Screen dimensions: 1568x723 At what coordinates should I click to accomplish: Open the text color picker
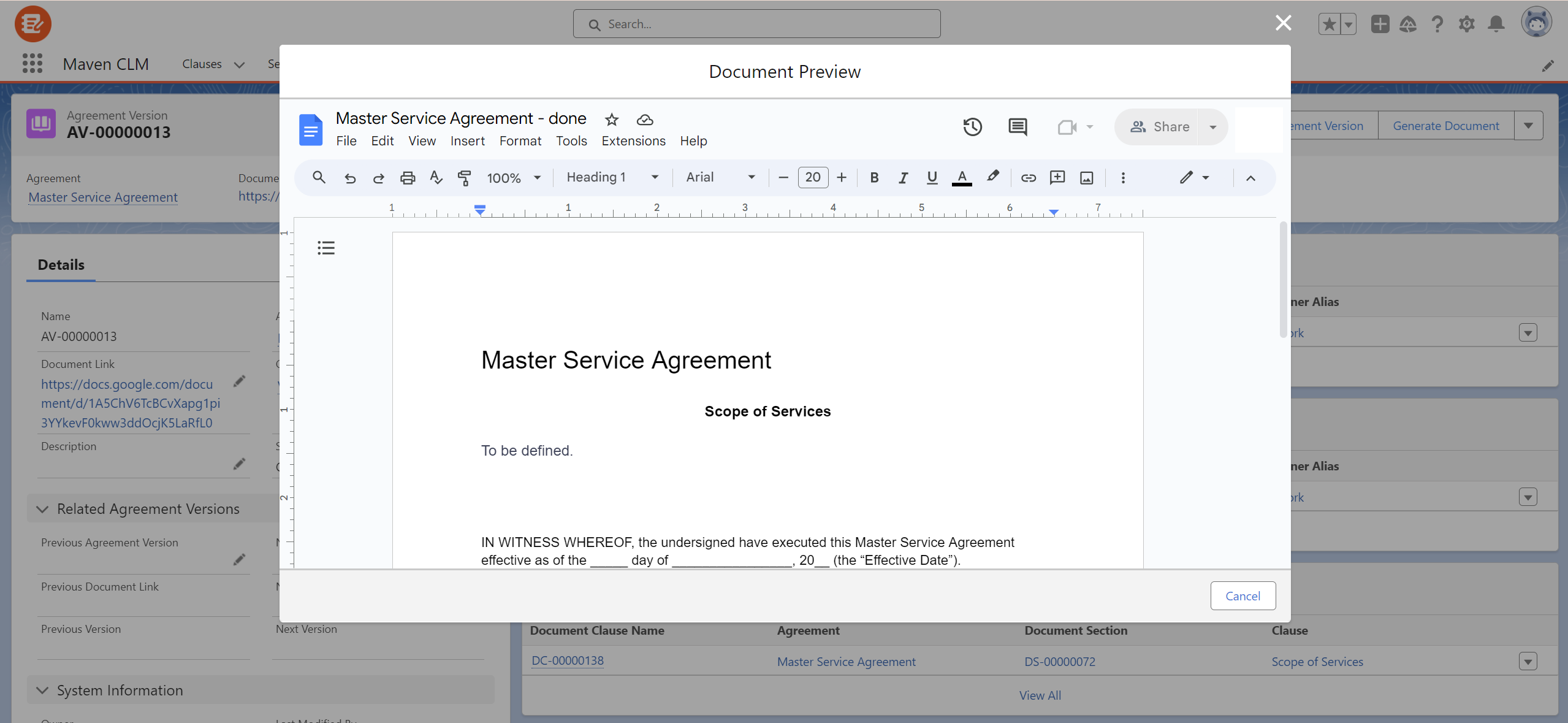(962, 178)
